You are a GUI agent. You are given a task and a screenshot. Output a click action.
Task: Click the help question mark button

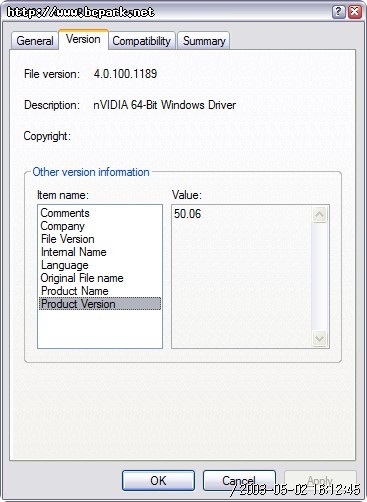click(338, 12)
